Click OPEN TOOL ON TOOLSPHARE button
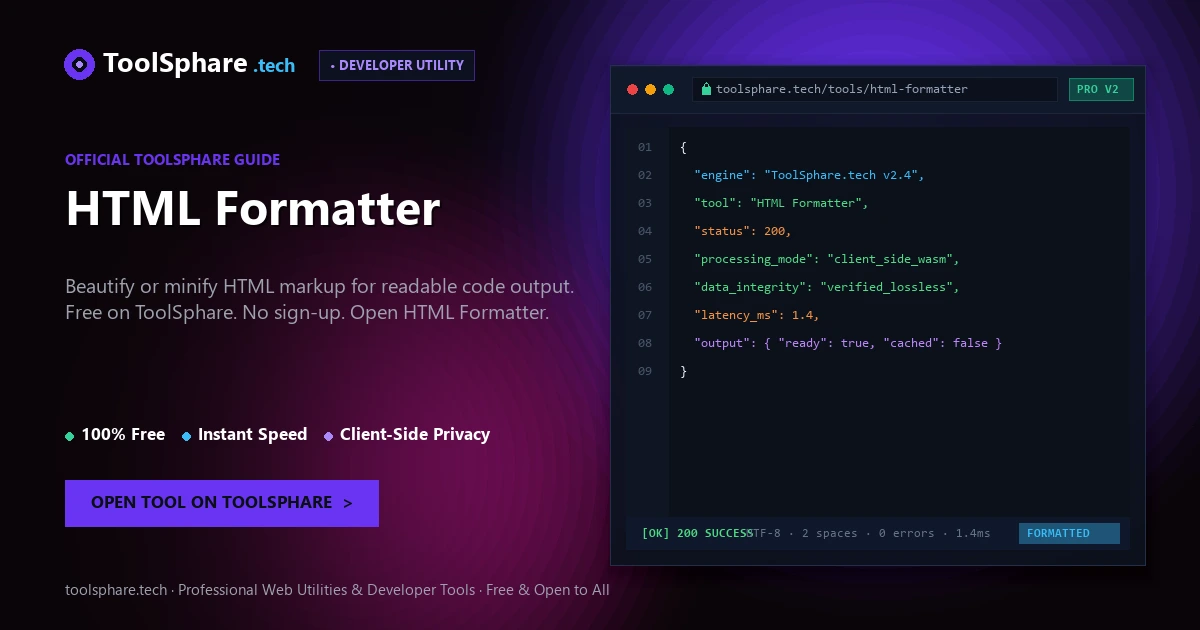1200x630 pixels. 222,503
